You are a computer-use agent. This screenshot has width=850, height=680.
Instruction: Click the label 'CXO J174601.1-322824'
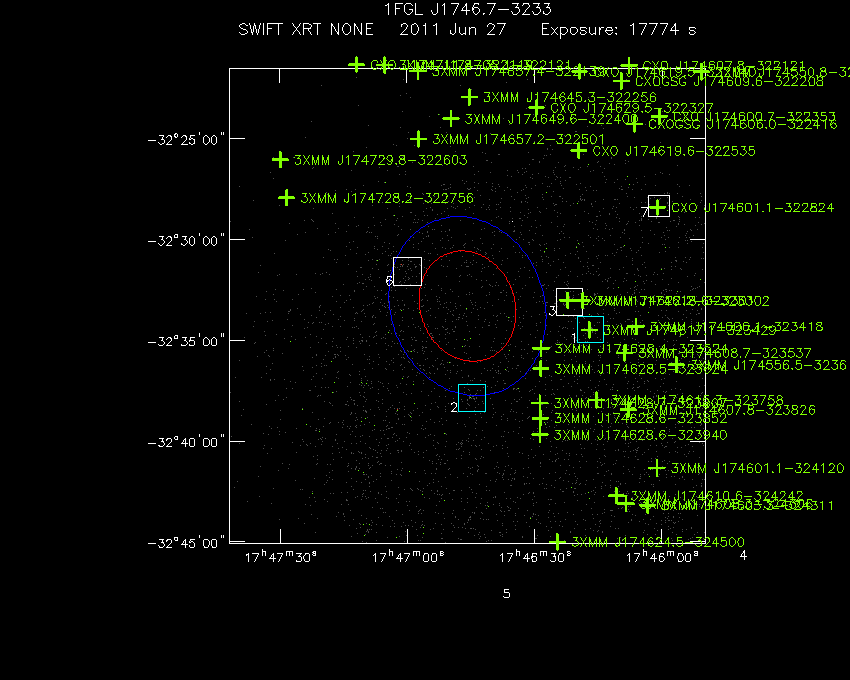click(752, 208)
